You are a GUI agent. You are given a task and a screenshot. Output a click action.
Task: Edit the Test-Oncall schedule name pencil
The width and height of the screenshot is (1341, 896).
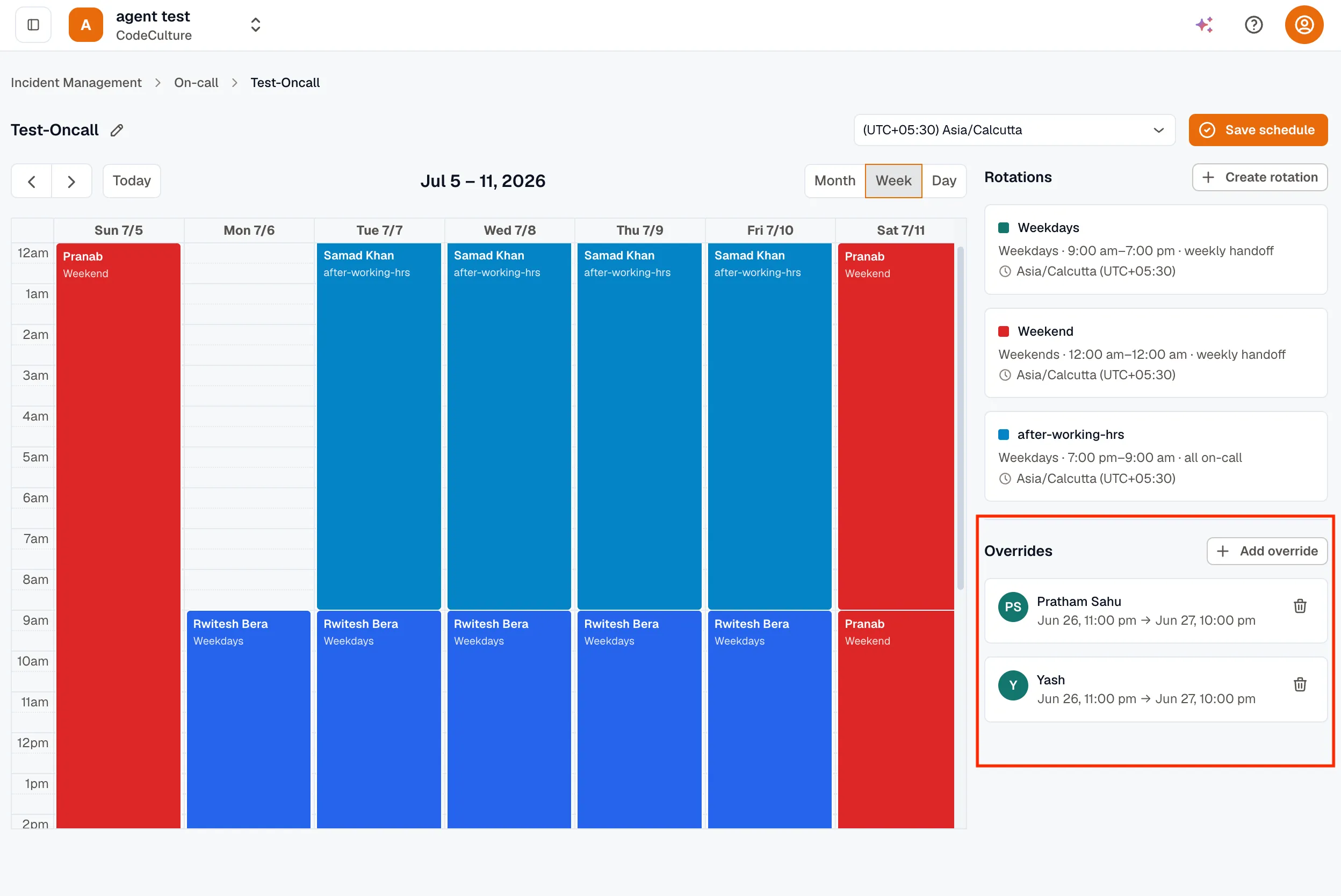tap(117, 131)
